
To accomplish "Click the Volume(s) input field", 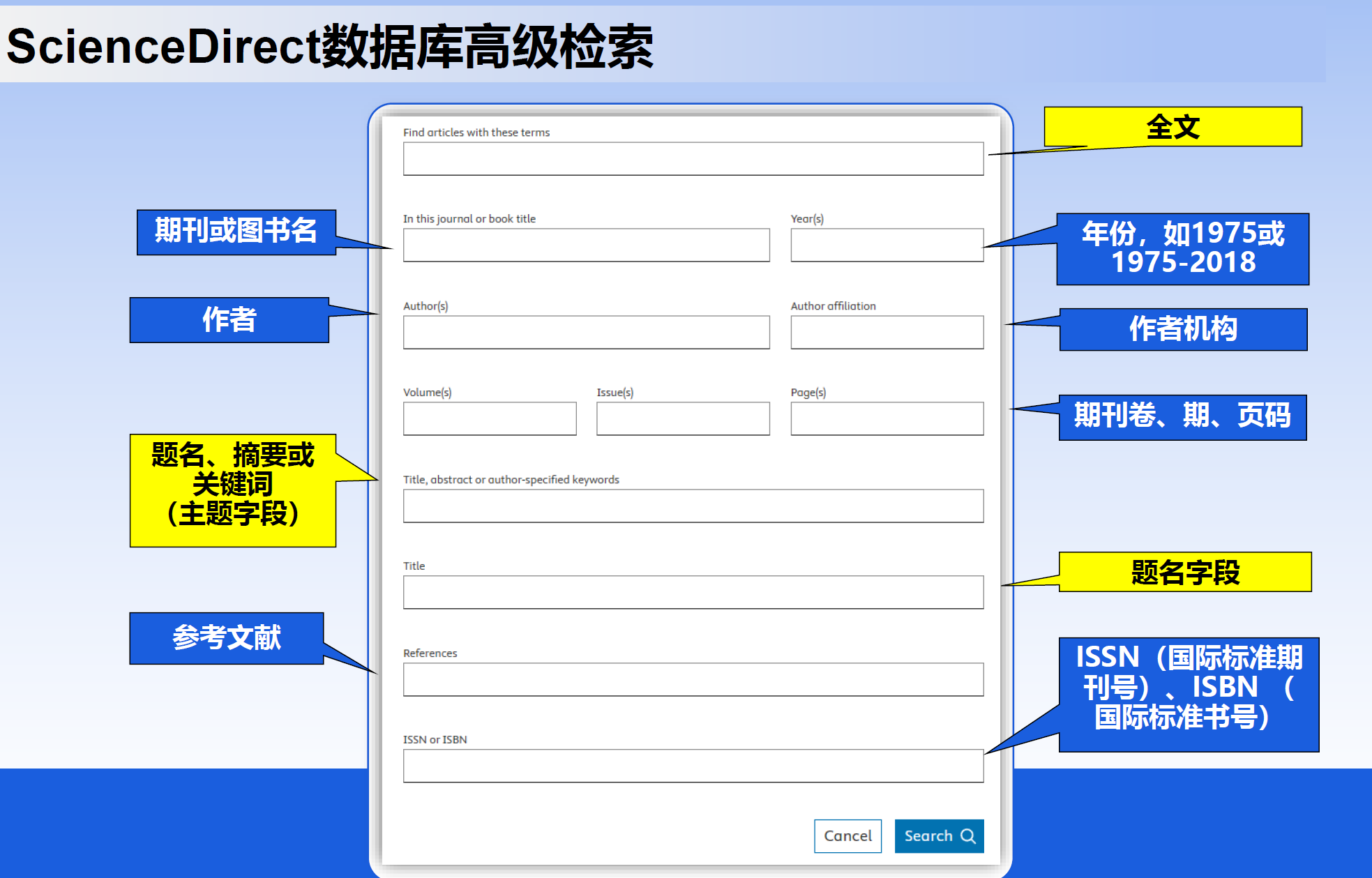I will [490, 418].
